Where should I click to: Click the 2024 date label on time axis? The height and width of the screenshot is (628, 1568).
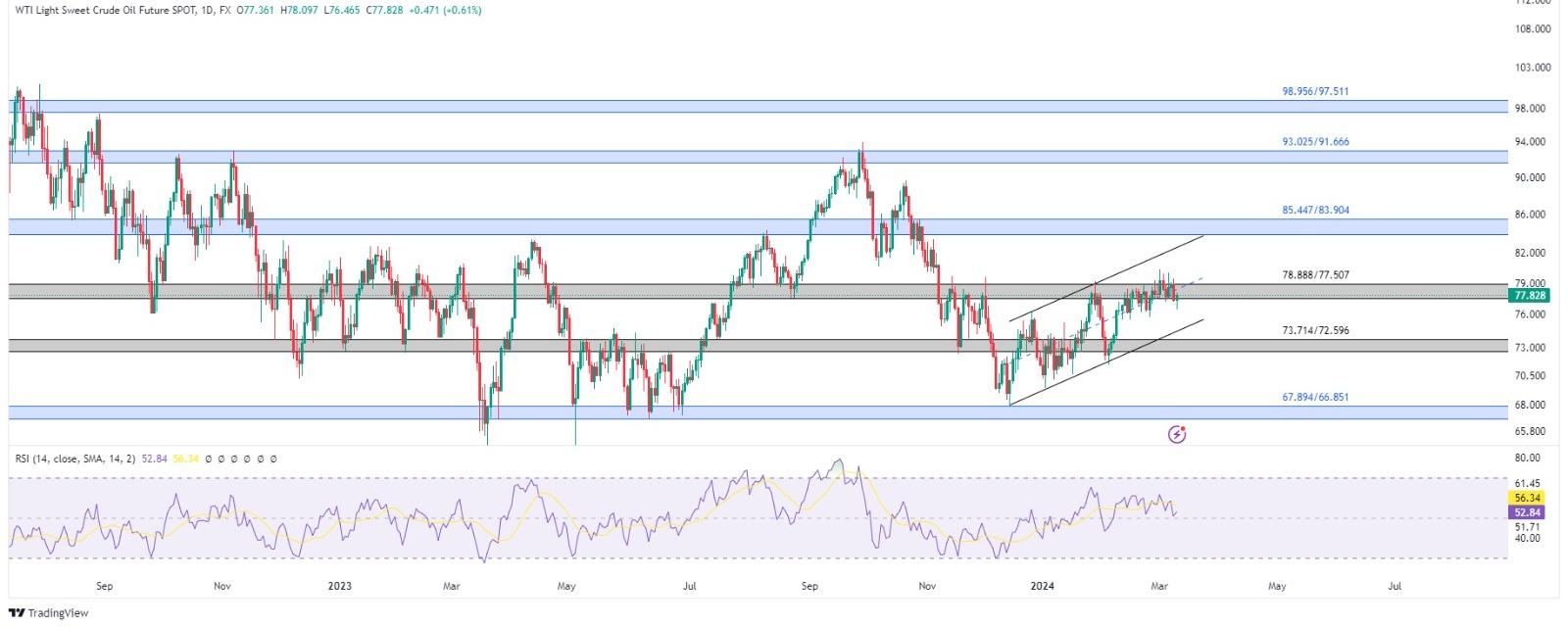tap(1043, 587)
